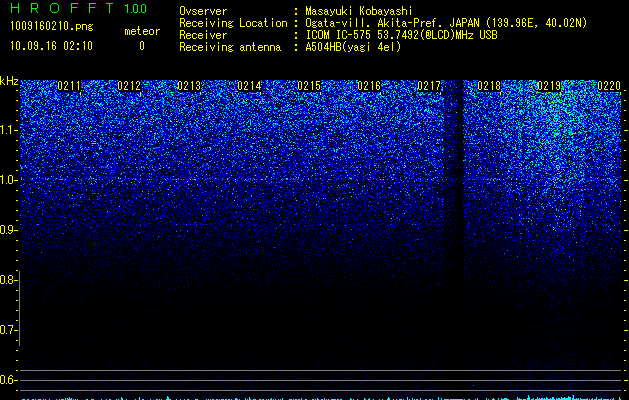629x400 pixels.
Task: Click the 0211 time marker label
Action: [x=69, y=86]
